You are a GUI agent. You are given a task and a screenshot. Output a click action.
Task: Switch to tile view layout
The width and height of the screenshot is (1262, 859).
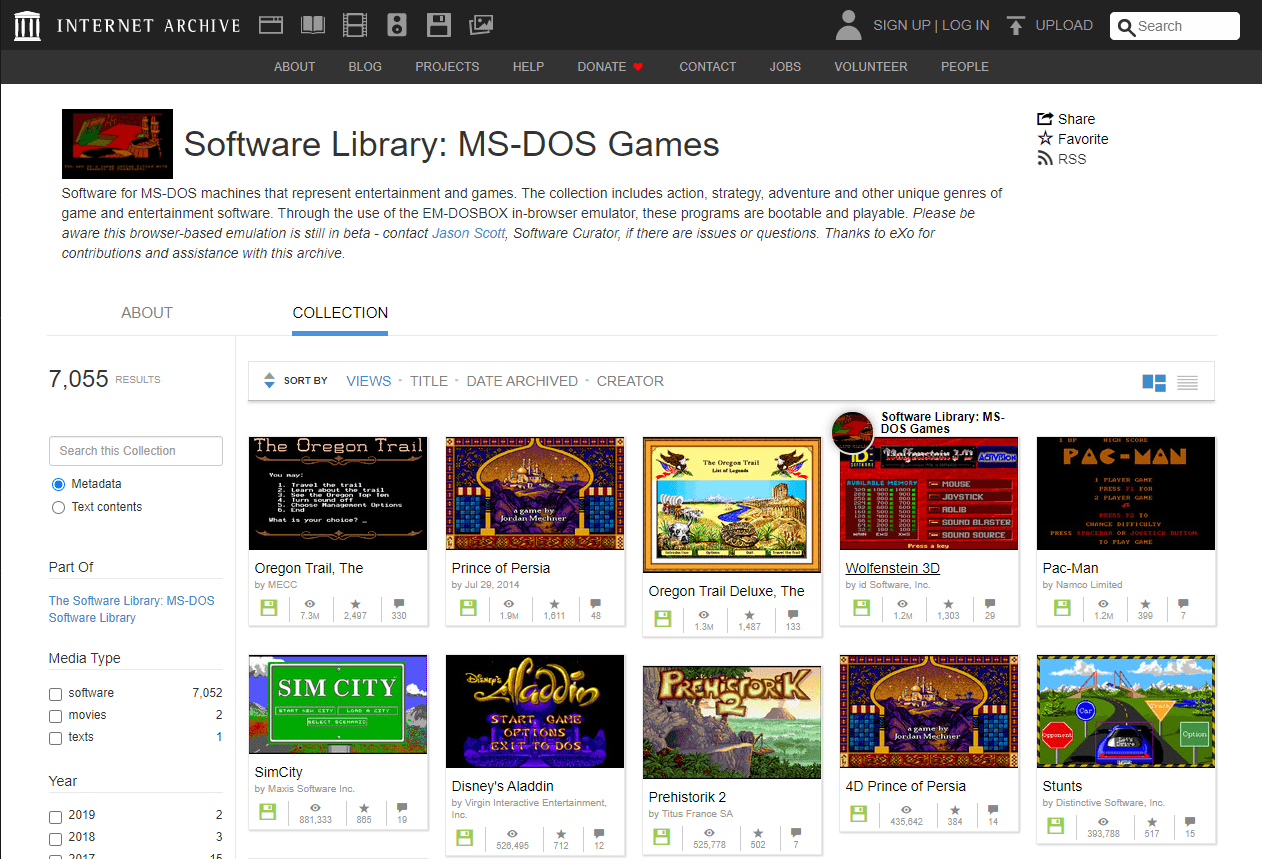point(1154,382)
